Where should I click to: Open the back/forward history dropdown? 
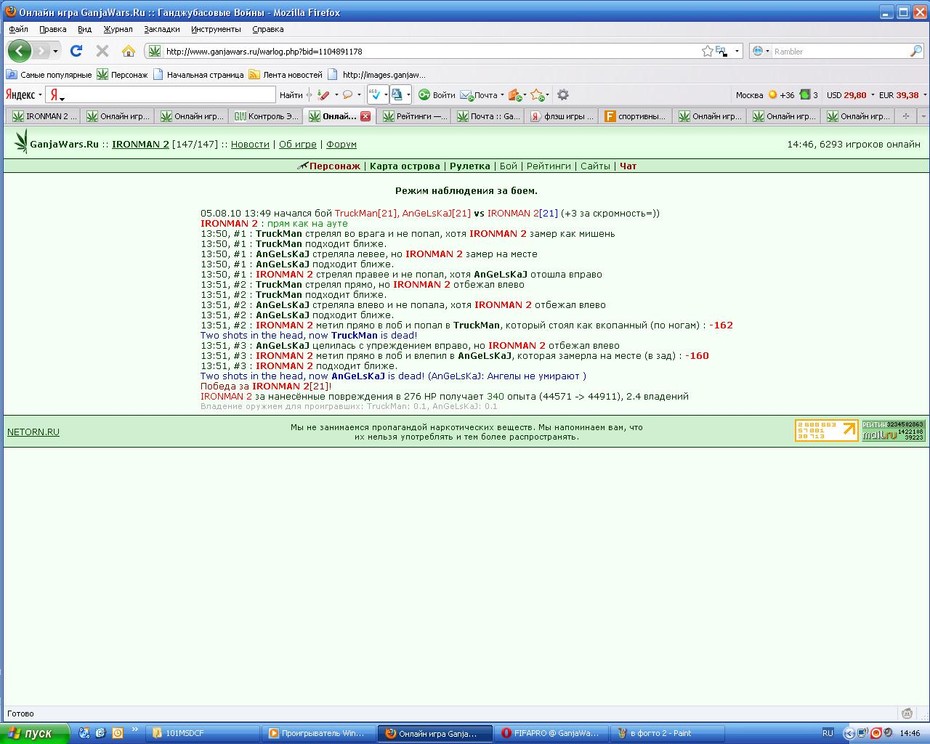coord(55,51)
